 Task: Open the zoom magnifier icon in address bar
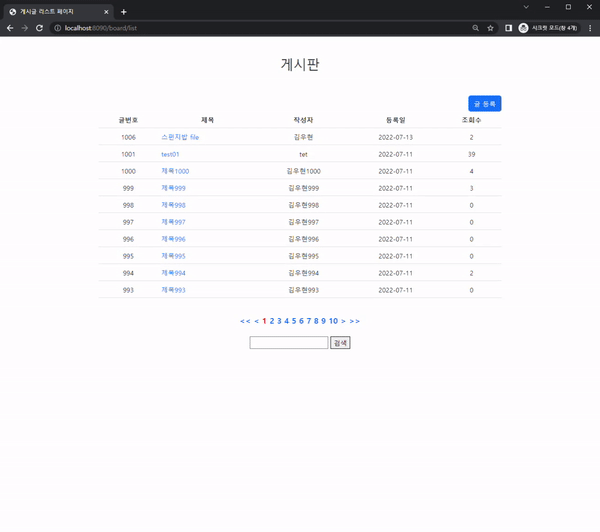pyautogui.click(x=476, y=28)
